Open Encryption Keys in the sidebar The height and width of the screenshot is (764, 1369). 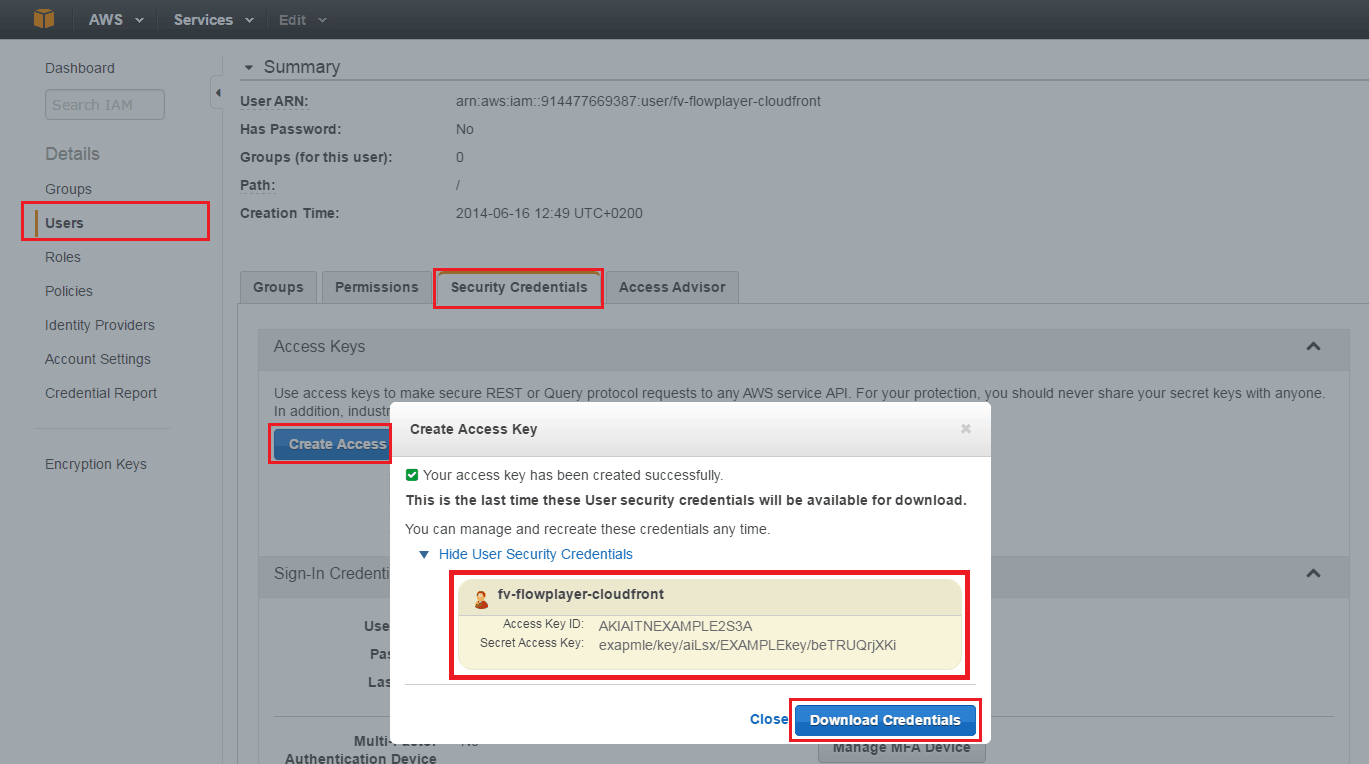[x=96, y=464]
